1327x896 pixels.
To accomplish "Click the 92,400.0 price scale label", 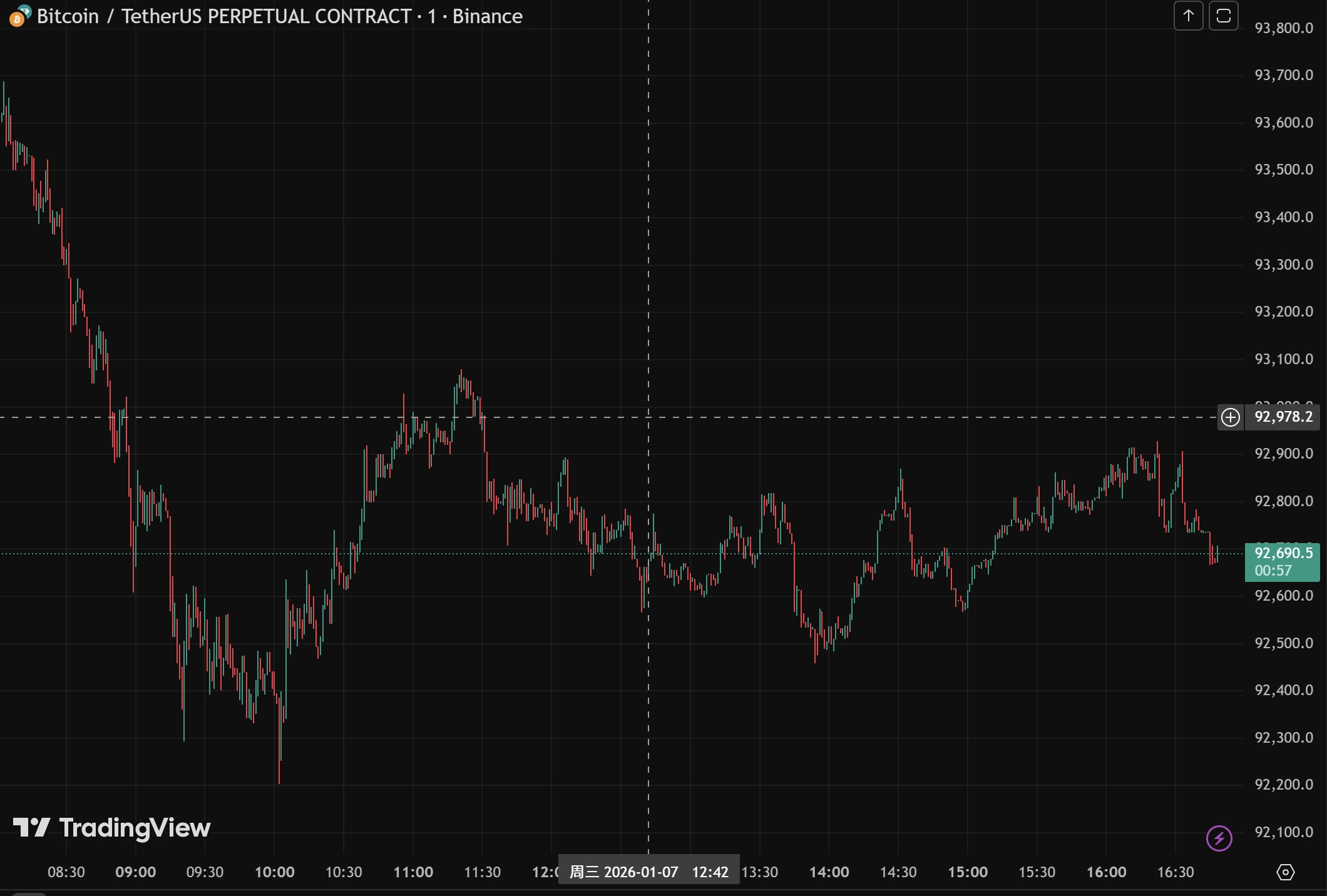I will tap(1283, 690).
